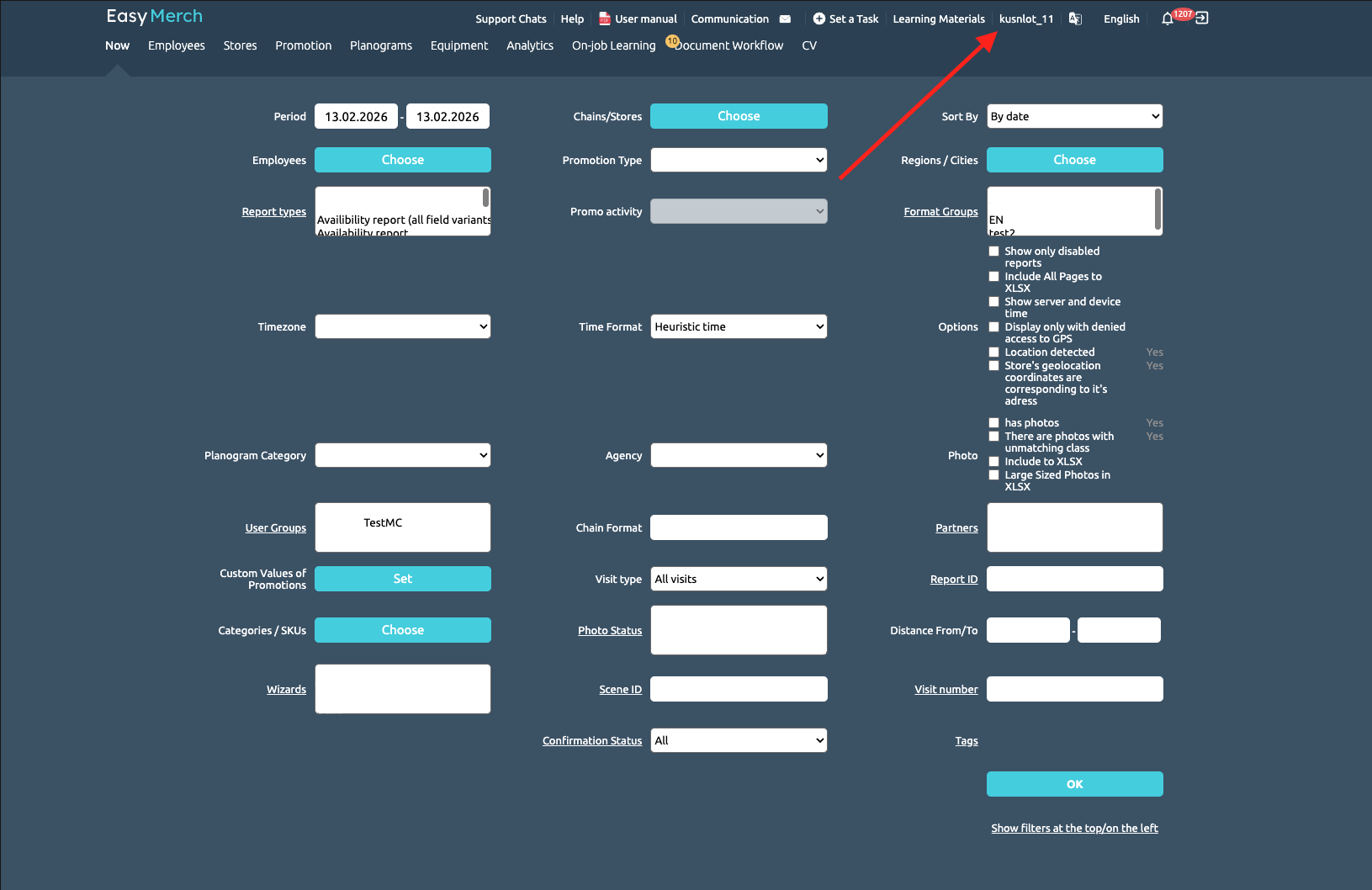
Task: Open the notifications bell
Action: [x=1168, y=19]
